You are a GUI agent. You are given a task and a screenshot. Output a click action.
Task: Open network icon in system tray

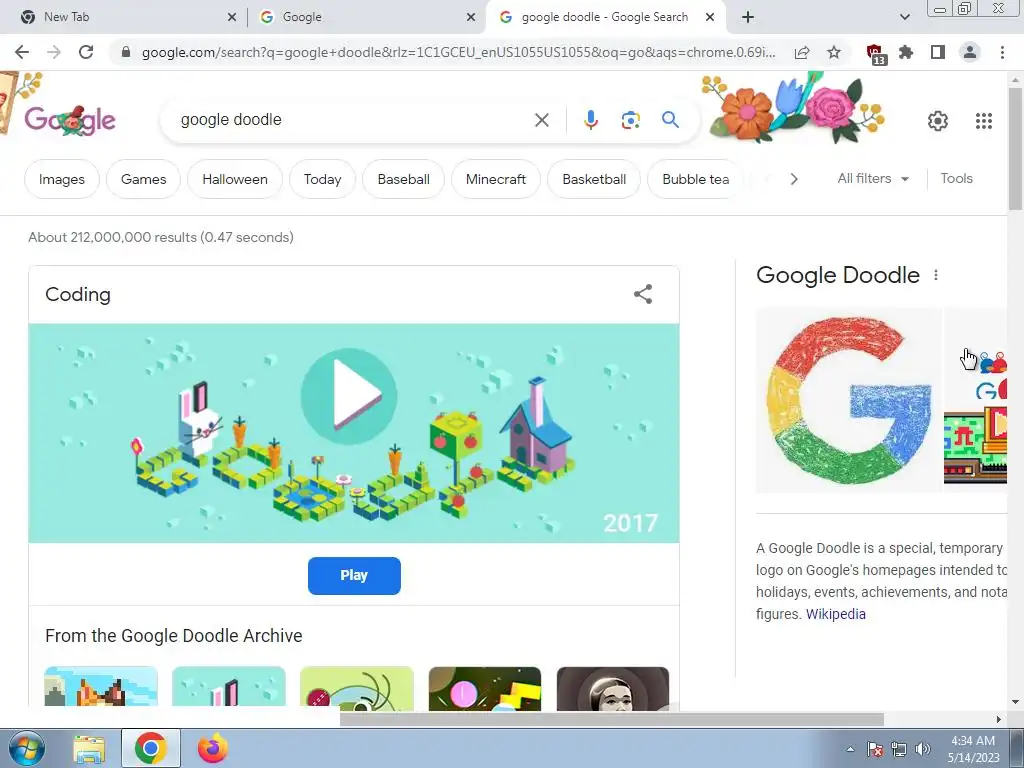899,749
